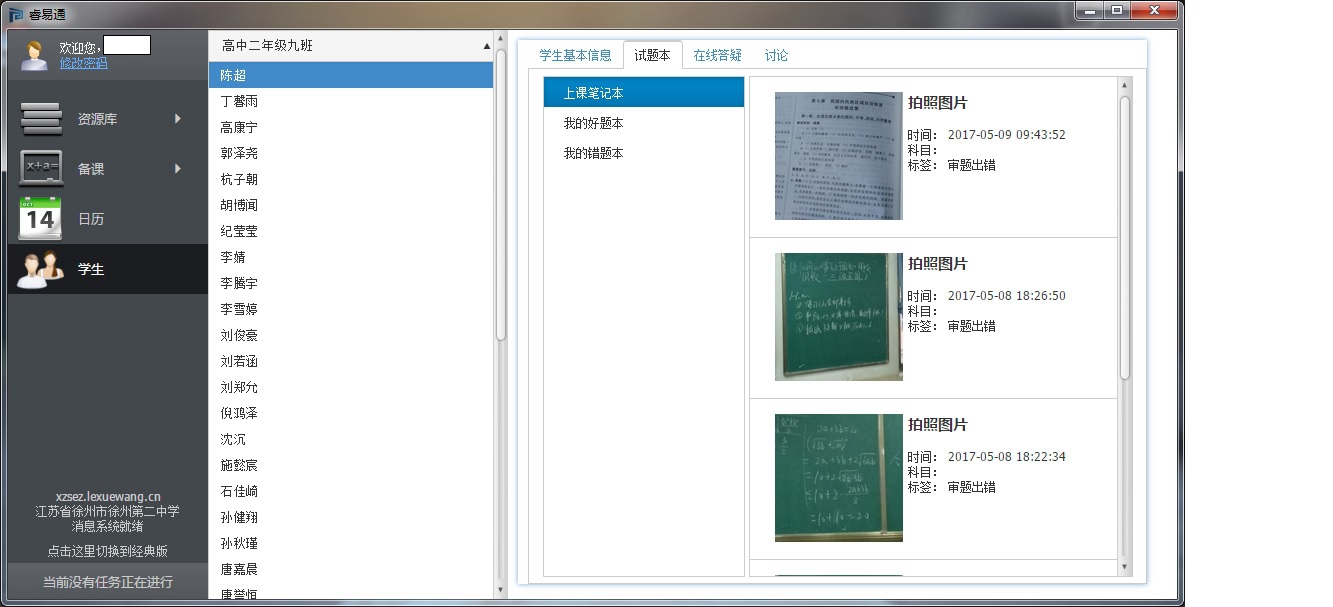Viewport: 1333px width, 607px height.
Task: Expand the 备课 submenu arrow
Action: pos(178,169)
